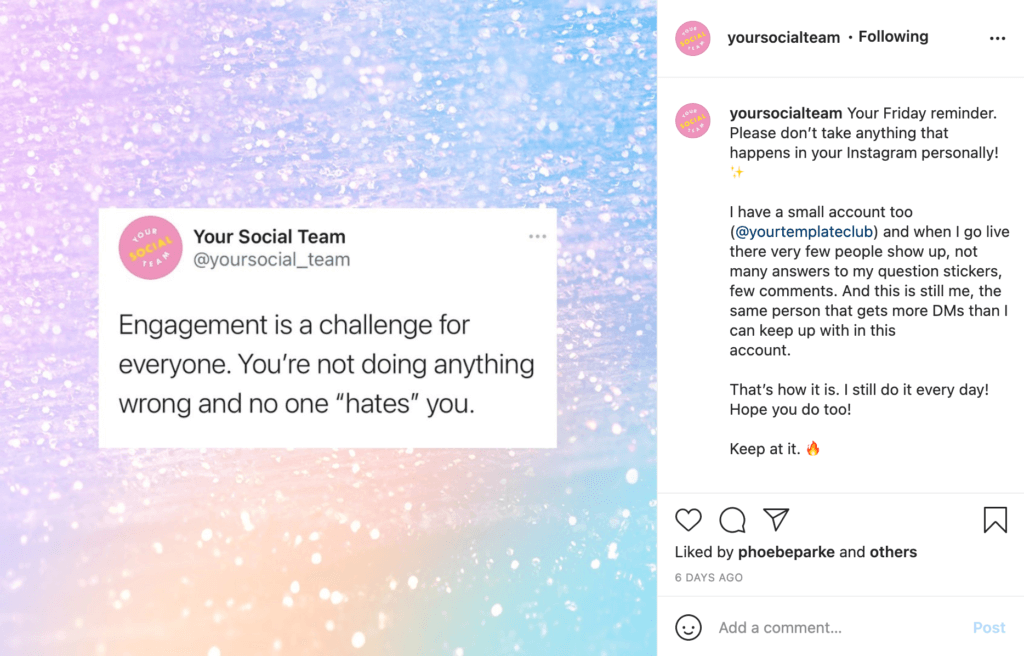
Task: Open emoji picker smiley icon
Action: coord(688,627)
